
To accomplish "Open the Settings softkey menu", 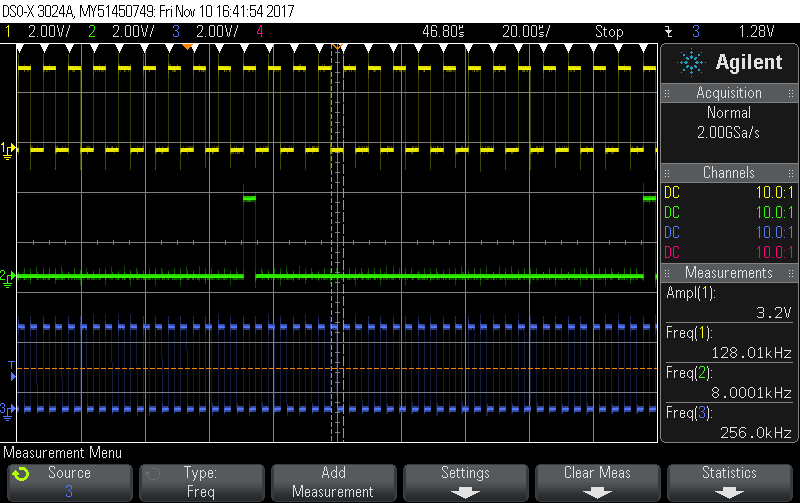I will (x=465, y=483).
